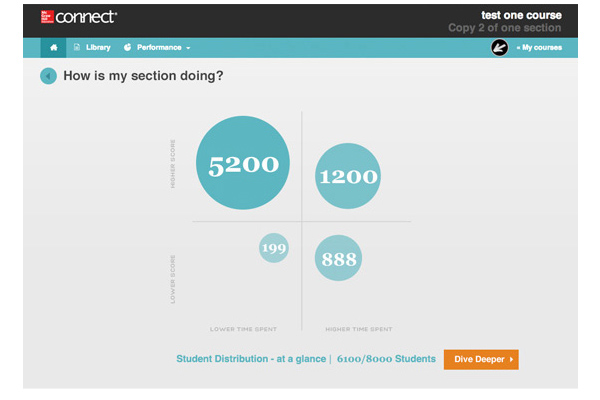600x400 pixels.
Task: Click the black circular arrow icon
Action: pyautogui.click(x=499, y=48)
